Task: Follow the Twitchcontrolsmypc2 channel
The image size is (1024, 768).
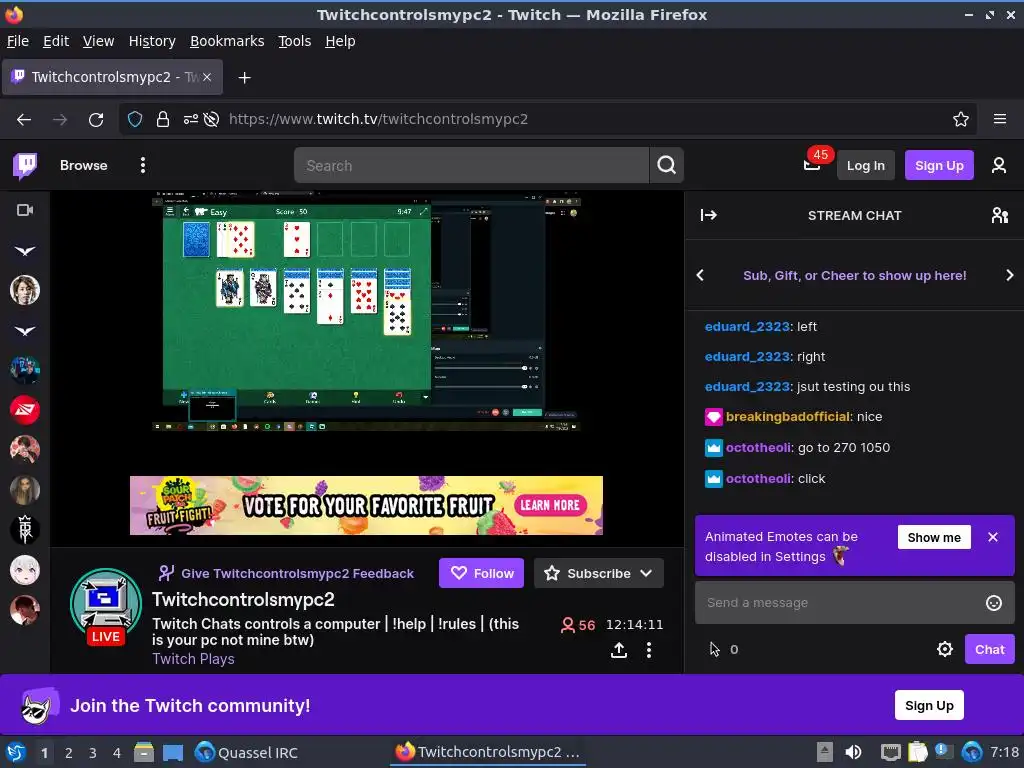Action: tap(481, 573)
